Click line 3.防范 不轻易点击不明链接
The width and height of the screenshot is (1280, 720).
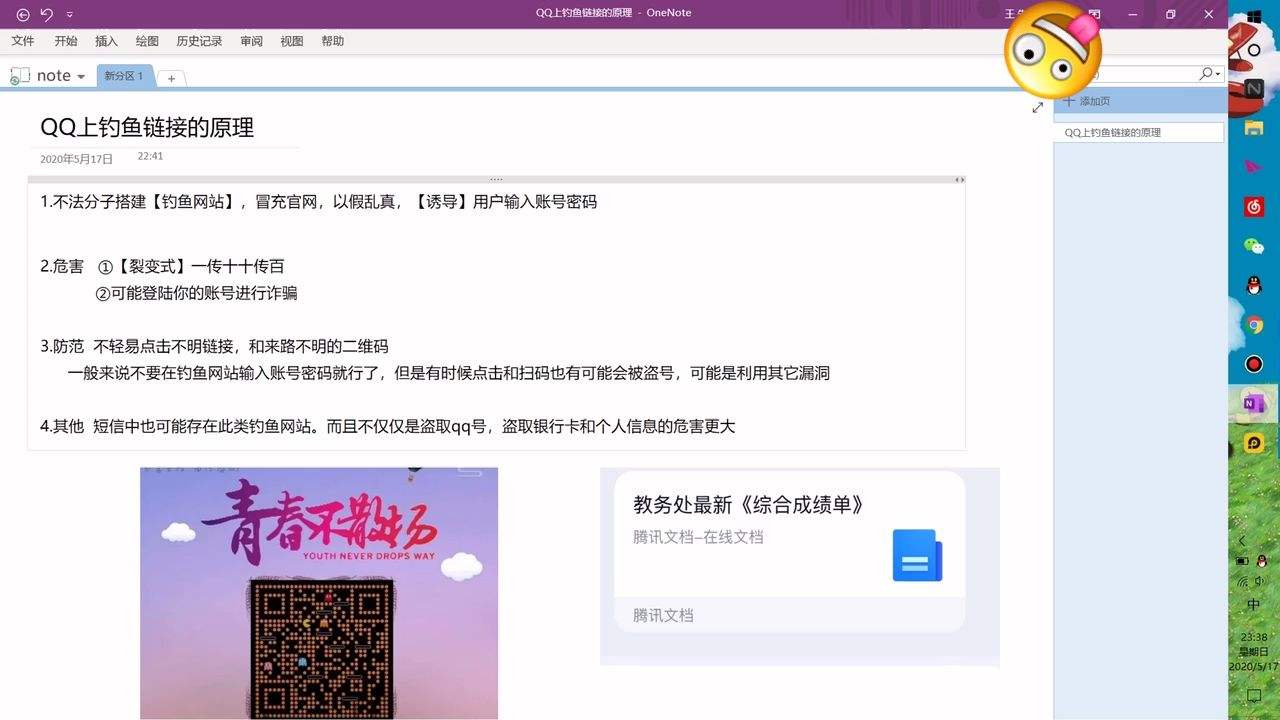click(214, 347)
